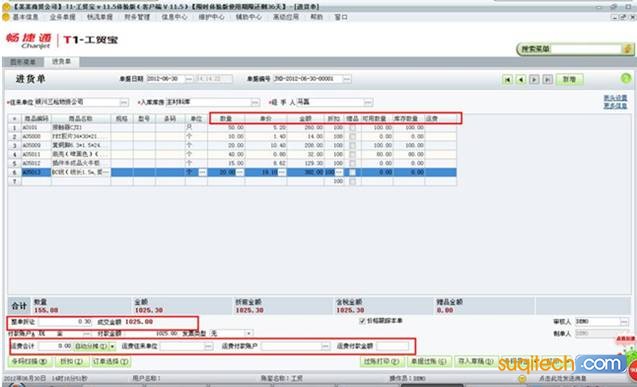Image resolution: width=637 pixels, height=387 pixels.
Task: Click the 过账打印 button
Action: point(381,361)
